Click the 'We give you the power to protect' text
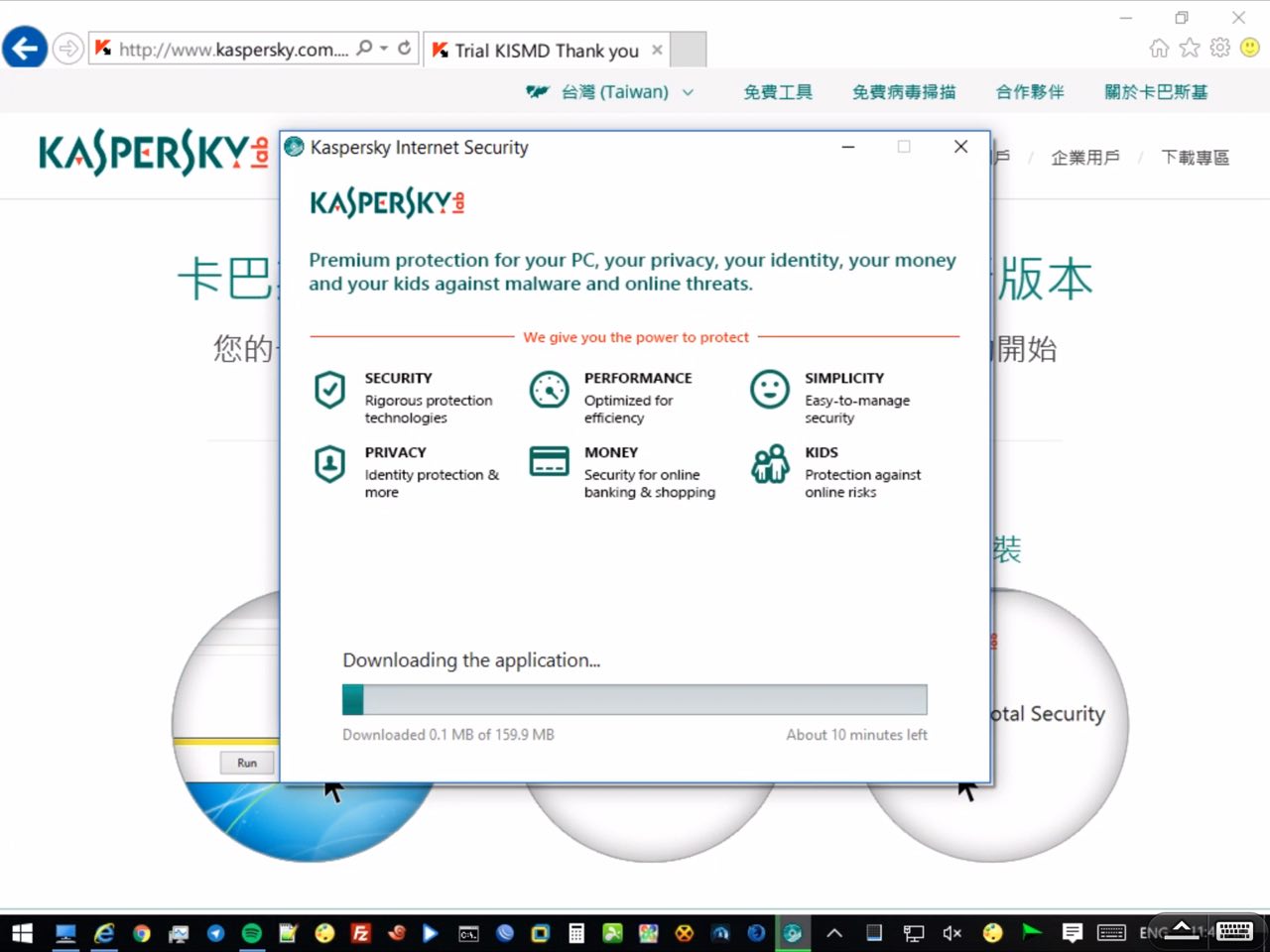 [636, 337]
